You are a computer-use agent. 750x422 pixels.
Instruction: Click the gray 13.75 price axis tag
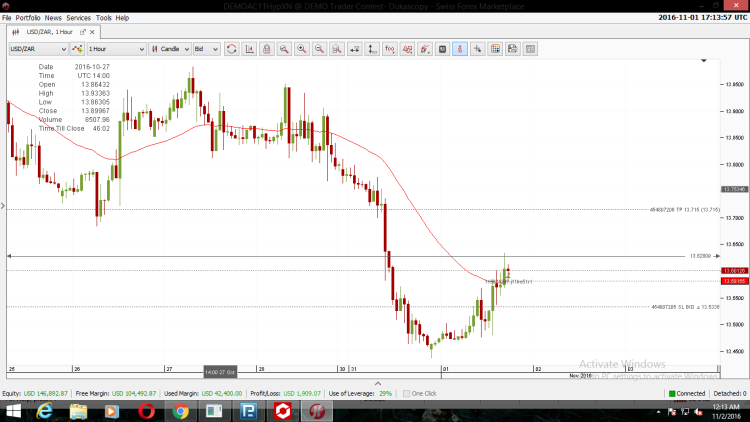734,189
